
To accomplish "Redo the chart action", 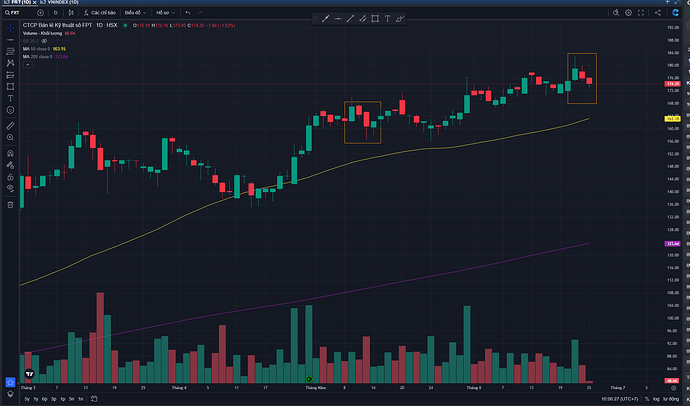I will [x=200, y=13].
